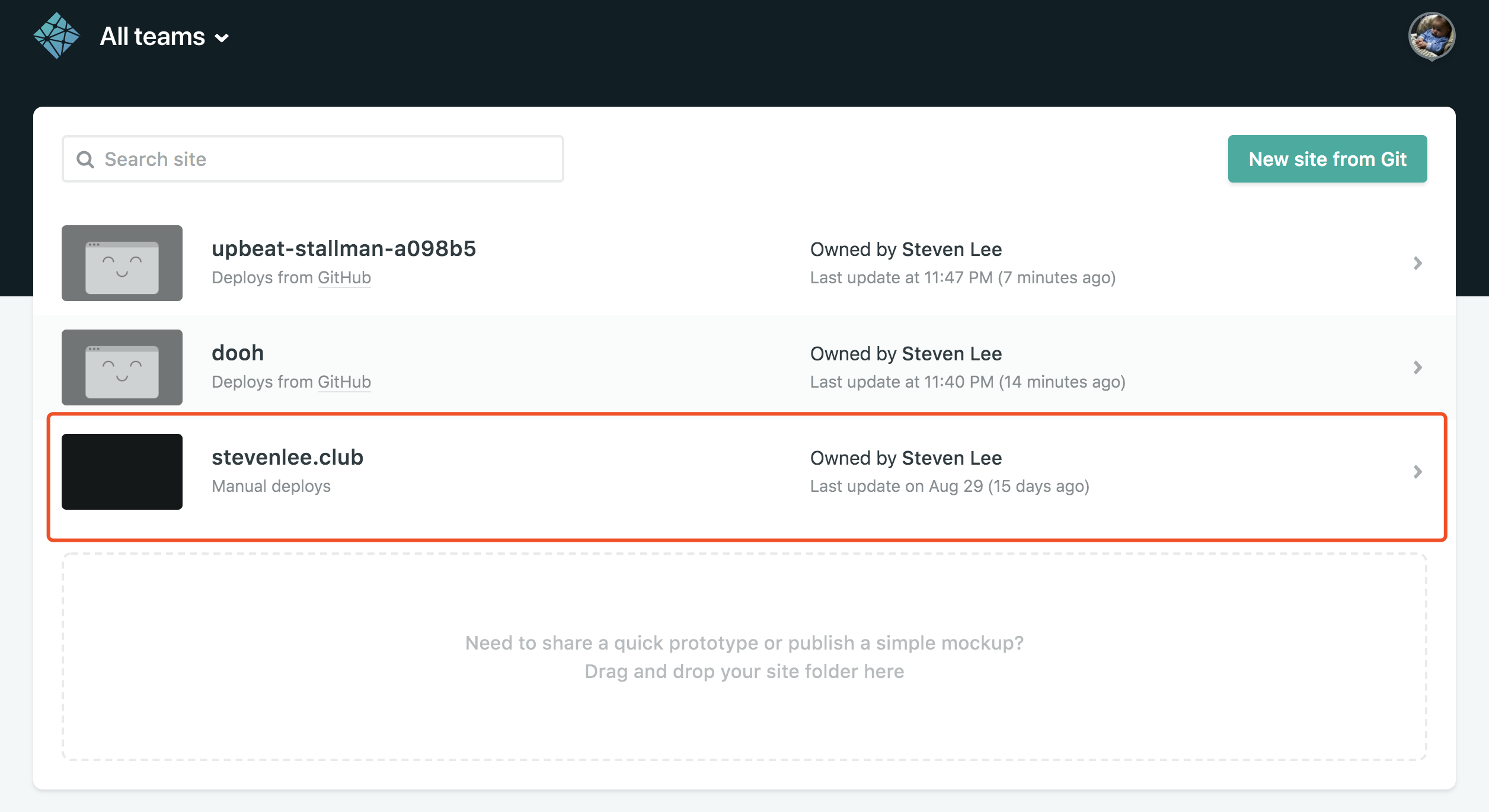Click the drag and drop site folder area
Viewport: 1489px width, 812px height.
pyautogui.click(x=744, y=657)
